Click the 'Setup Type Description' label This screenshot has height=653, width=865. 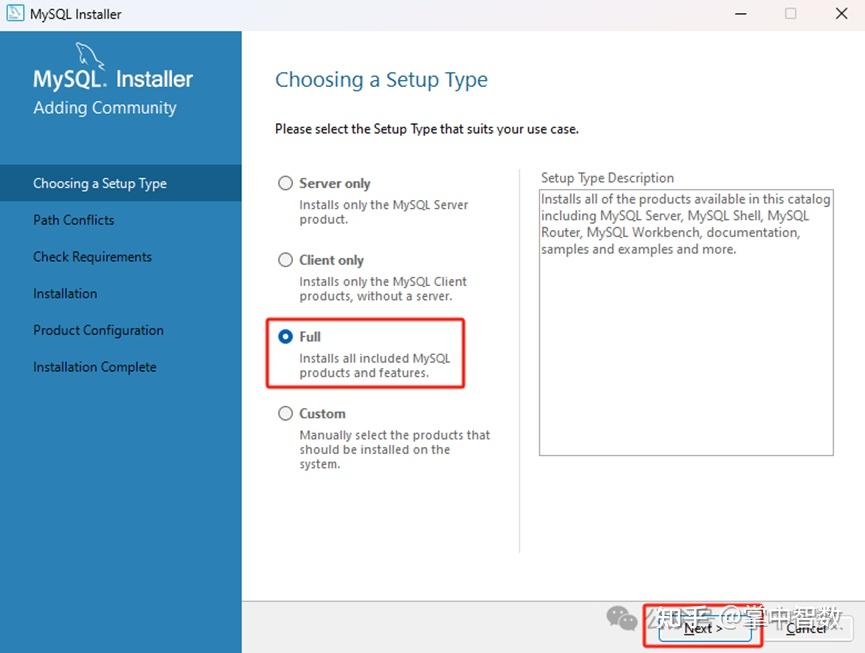pos(607,178)
